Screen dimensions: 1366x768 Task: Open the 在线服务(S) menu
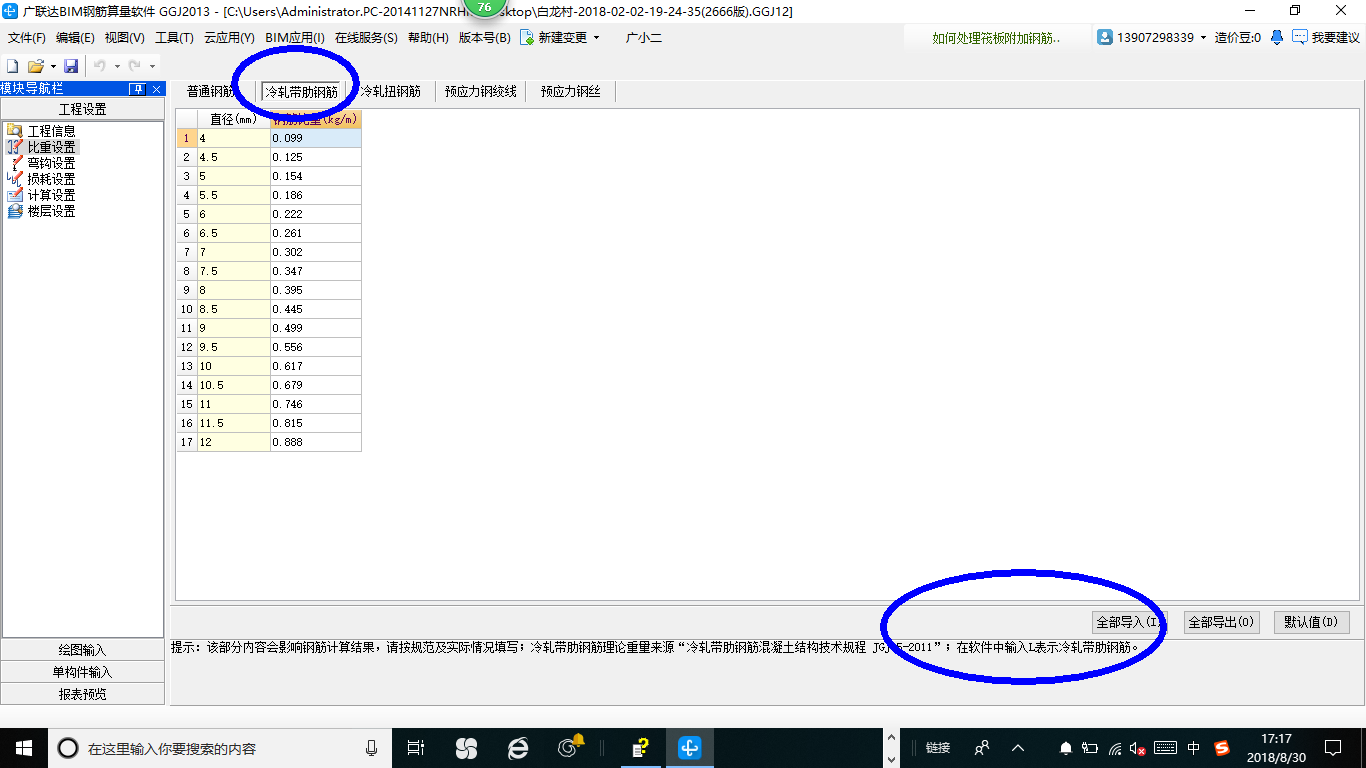(366, 37)
